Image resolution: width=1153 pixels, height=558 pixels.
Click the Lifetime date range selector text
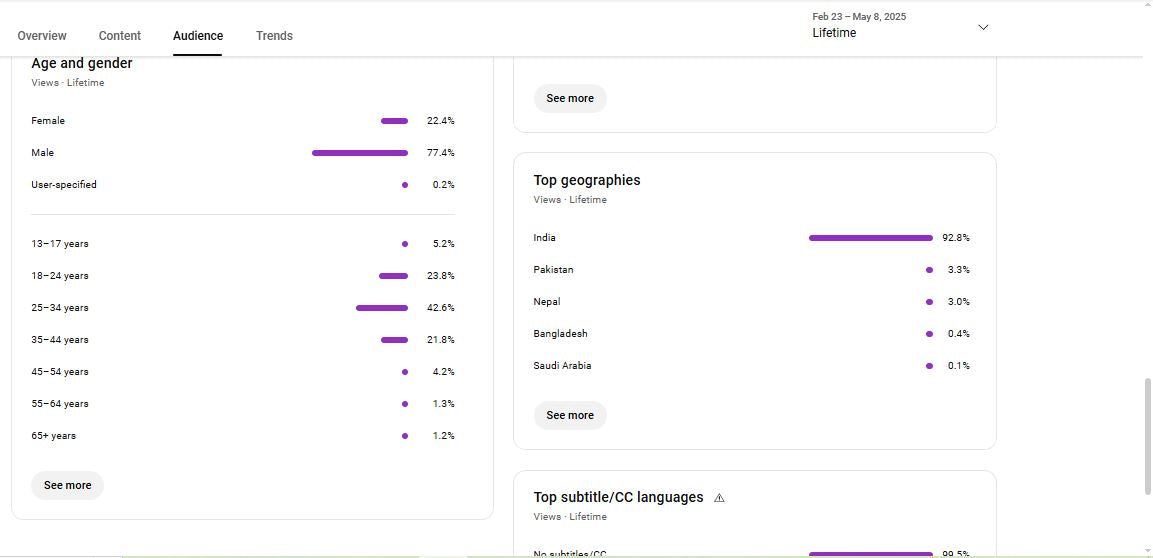(x=834, y=33)
